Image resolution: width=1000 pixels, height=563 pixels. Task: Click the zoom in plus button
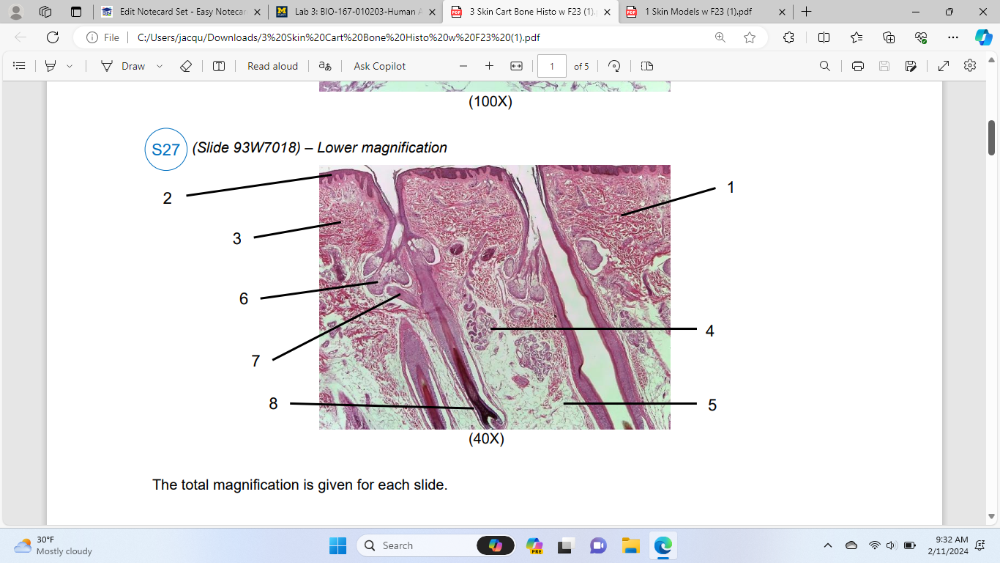click(x=489, y=66)
